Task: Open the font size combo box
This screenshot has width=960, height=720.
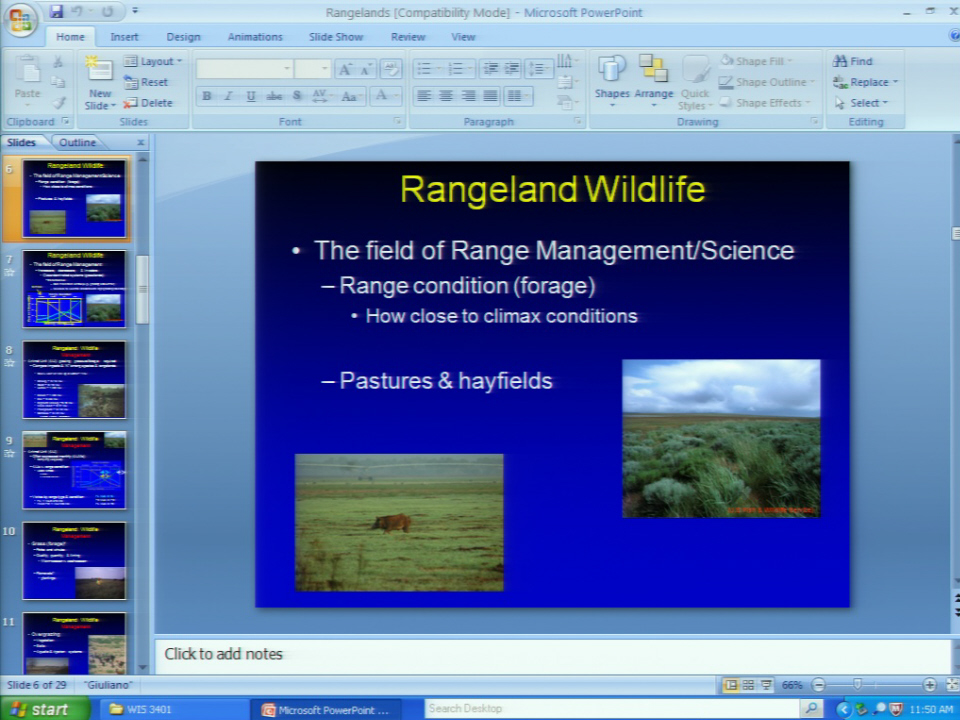Action: [x=312, y=69]
